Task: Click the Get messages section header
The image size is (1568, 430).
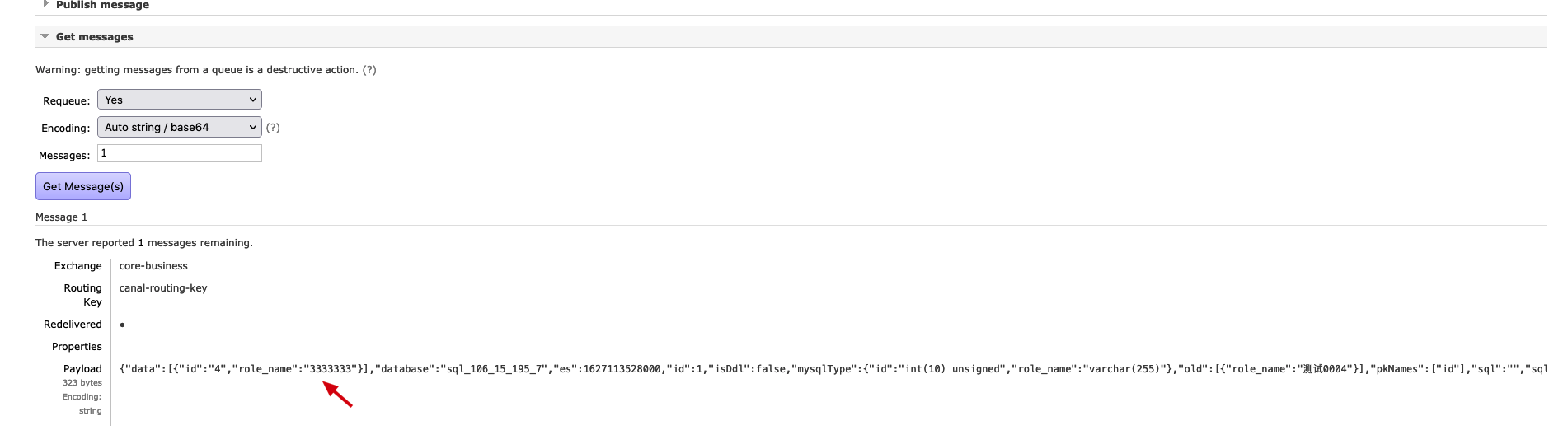Action: 94,36
